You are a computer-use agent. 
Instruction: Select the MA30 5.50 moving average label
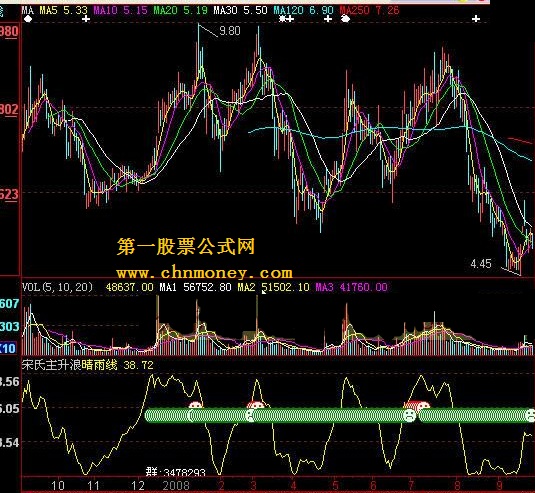[x=240, y=10]
